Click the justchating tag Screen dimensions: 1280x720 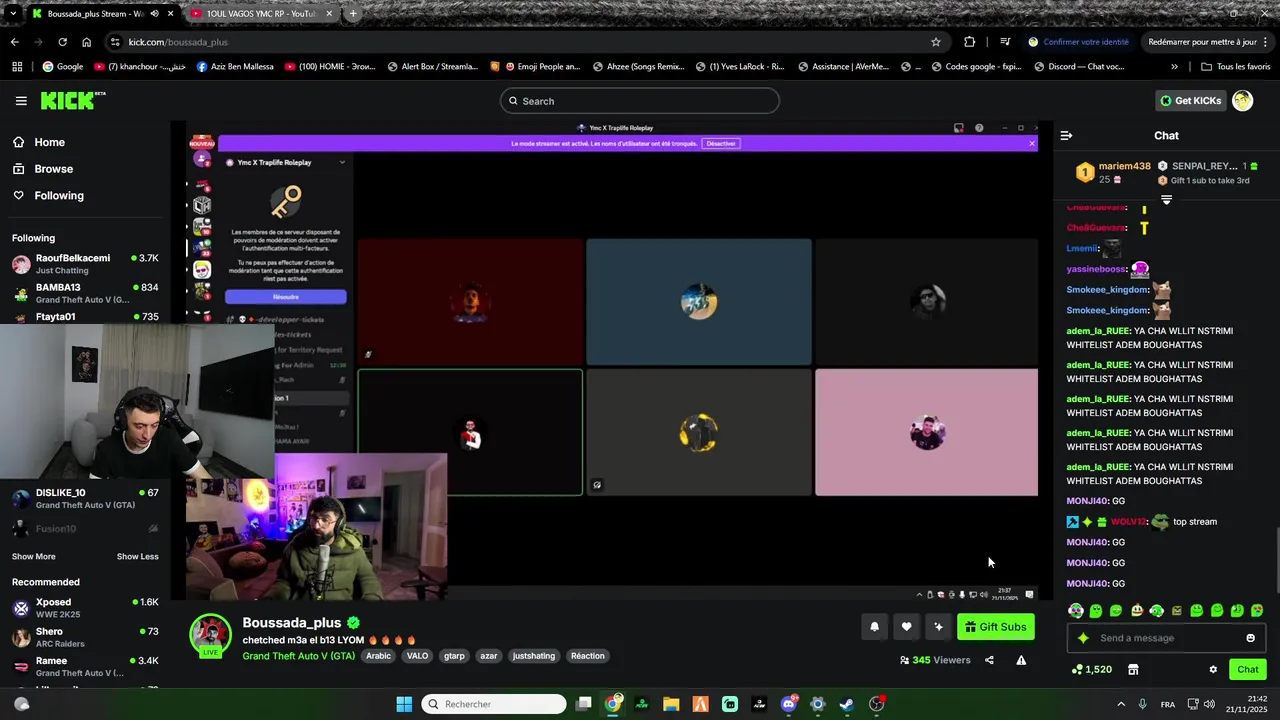(x=533, y=656)
